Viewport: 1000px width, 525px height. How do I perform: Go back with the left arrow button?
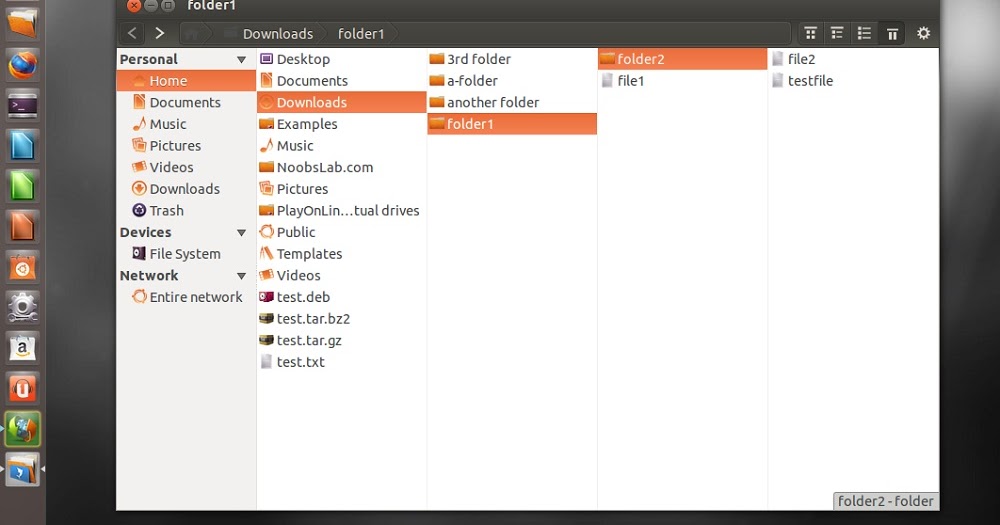pos(132,33)
